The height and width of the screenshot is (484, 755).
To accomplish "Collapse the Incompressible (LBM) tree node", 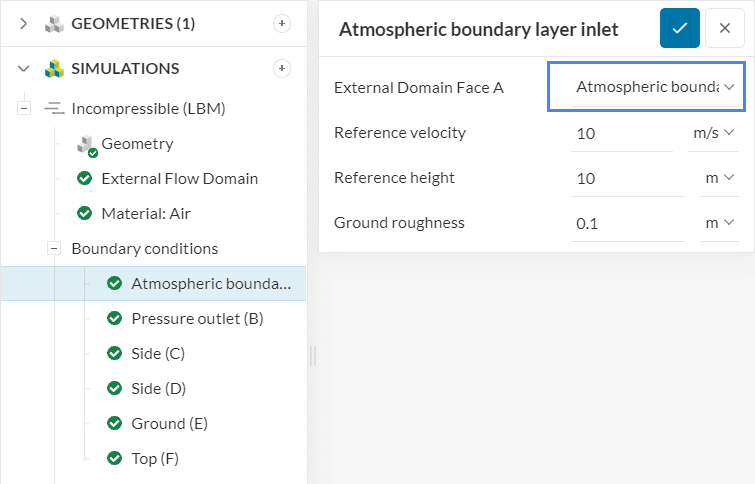I will pos(24,108).
